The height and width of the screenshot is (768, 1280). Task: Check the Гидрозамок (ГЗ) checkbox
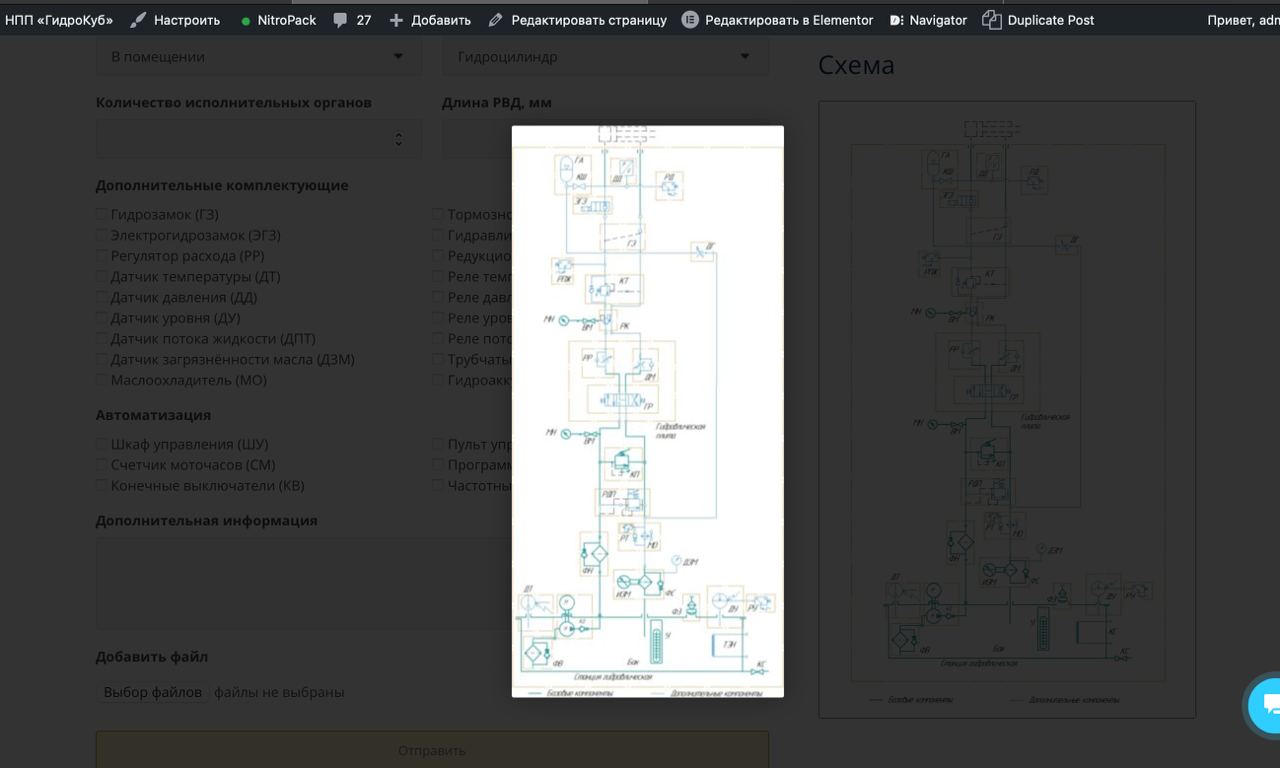coord(102,214)
